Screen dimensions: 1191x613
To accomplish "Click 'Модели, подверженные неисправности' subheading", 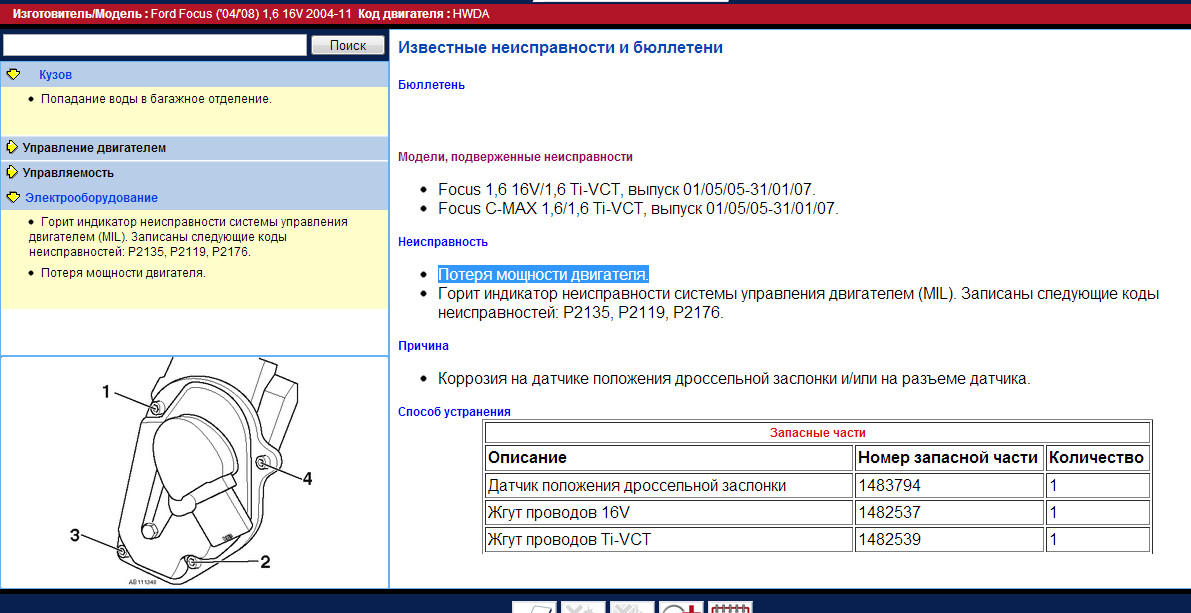I will coord(515,157).
